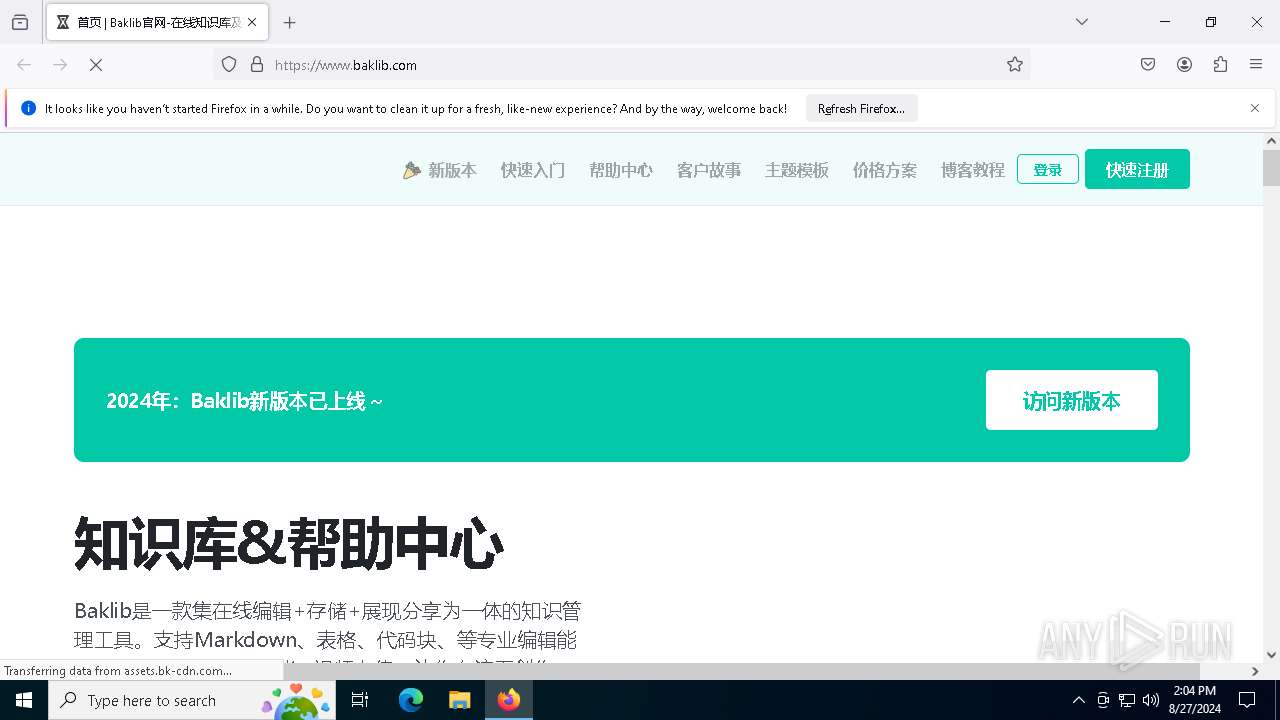The height and width of the screenshot is (720, 1280).
Task: Open 客户故事 navigation link
Action: coord(709,170)
